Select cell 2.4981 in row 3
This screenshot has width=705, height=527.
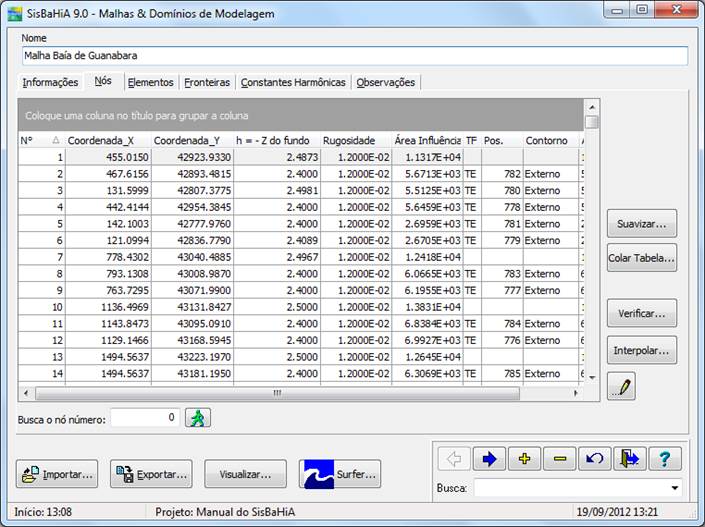pos(277,191)
